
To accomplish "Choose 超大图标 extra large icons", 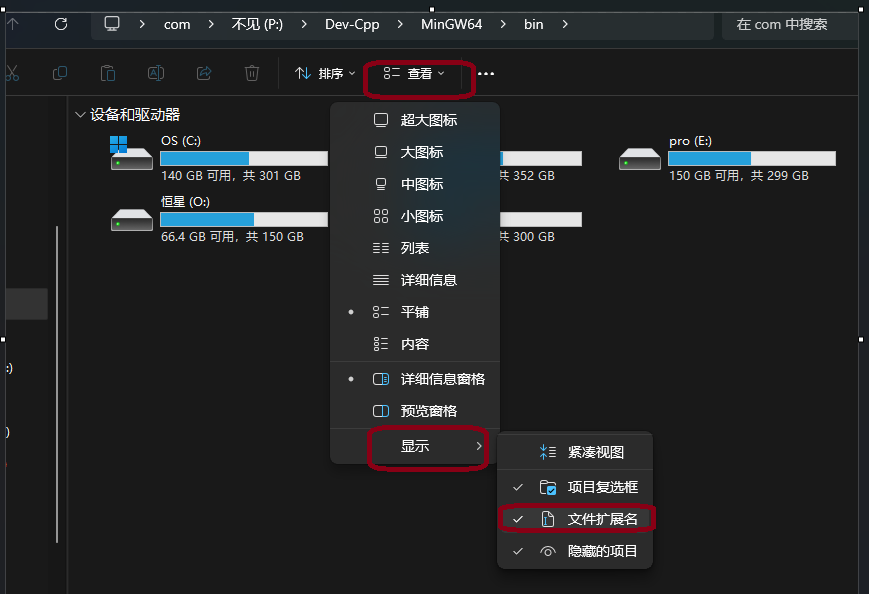I will click(x=428, y=120).
